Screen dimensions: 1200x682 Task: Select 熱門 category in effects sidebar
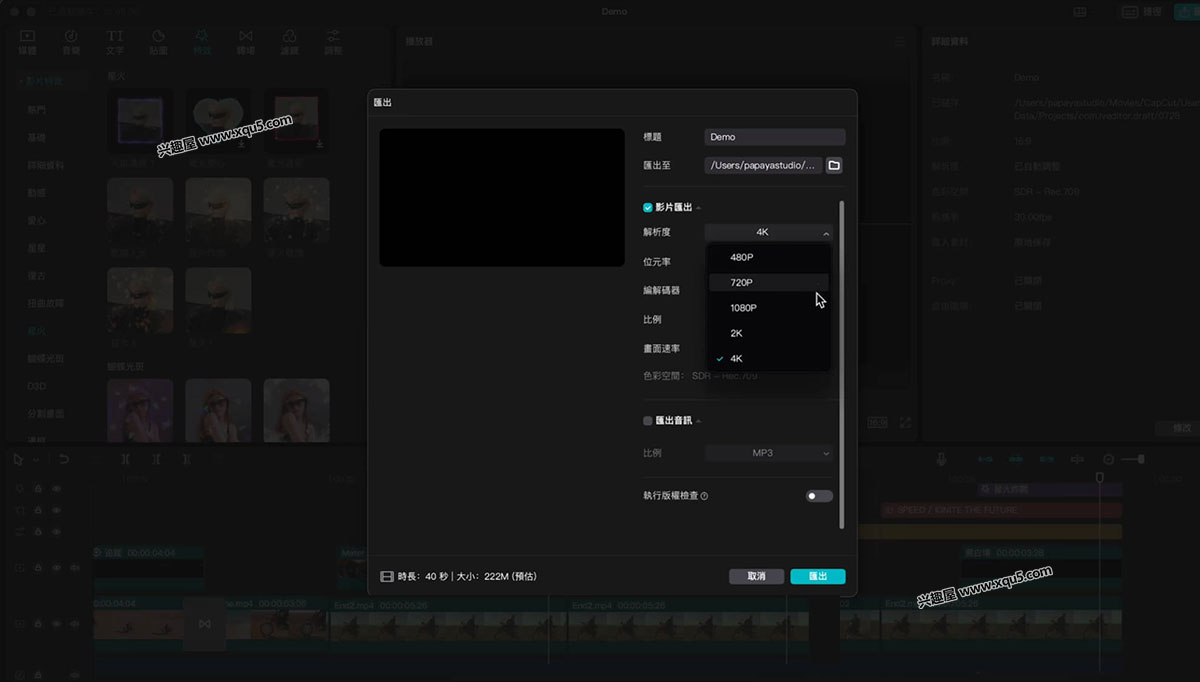37,110
